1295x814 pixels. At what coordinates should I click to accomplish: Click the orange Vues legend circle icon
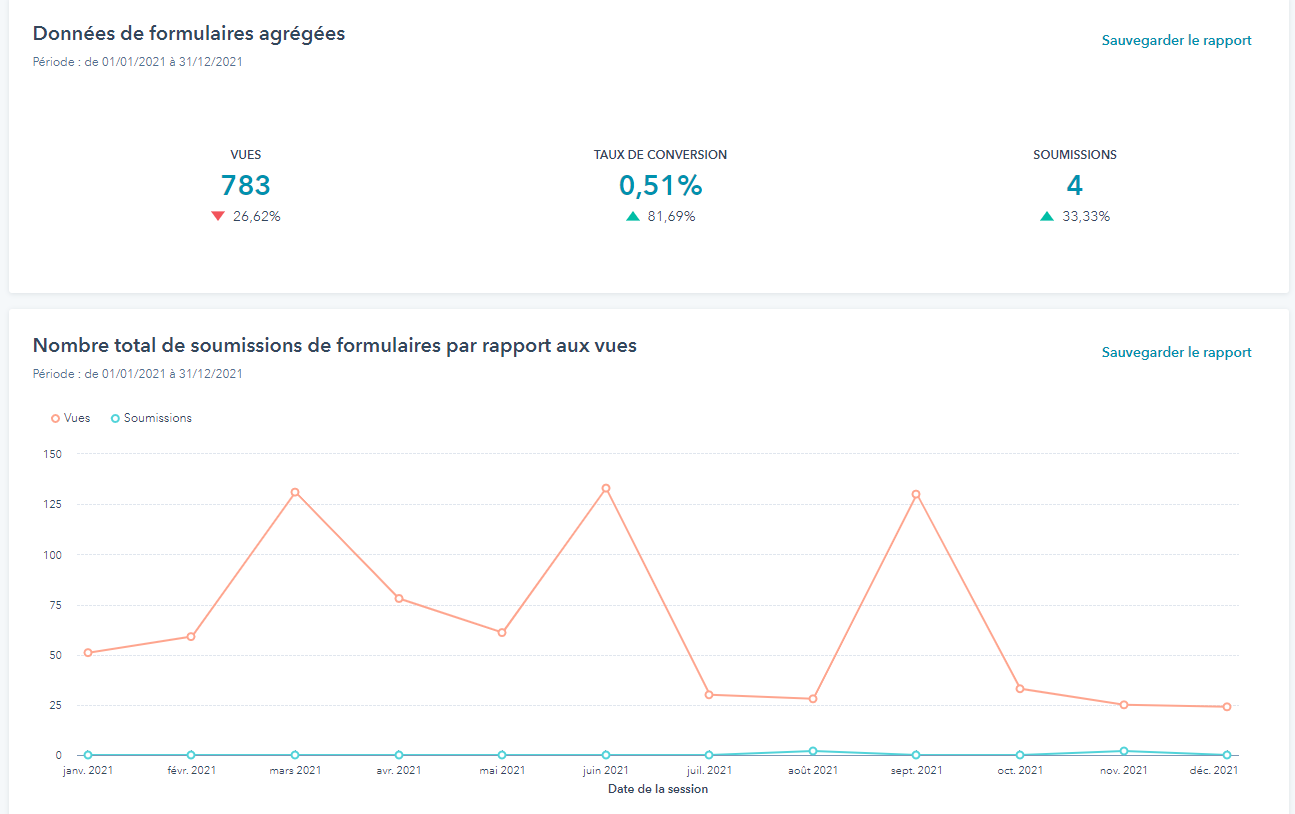(55, 418)
